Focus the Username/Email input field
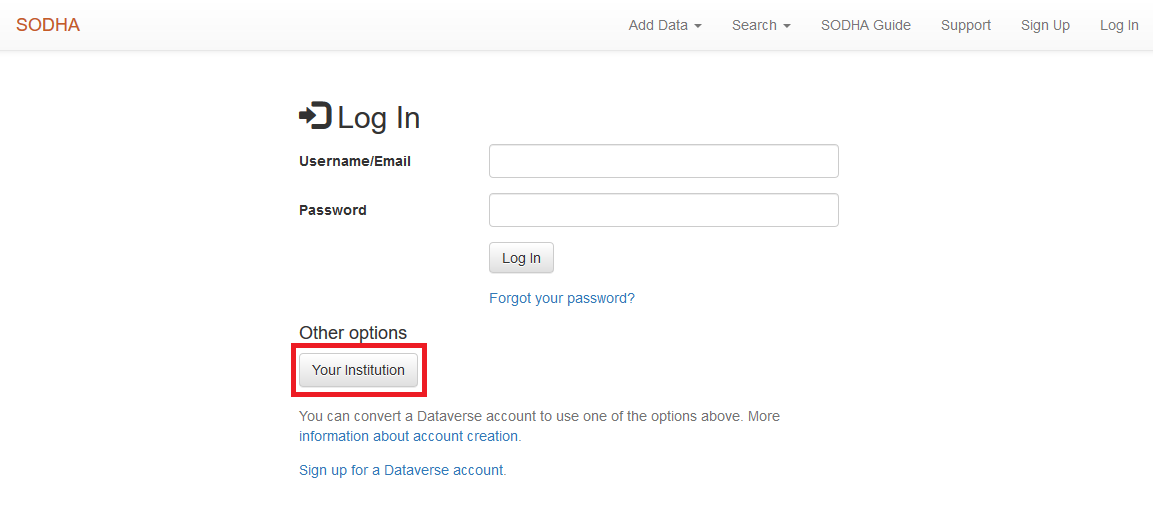 [x=663, y=161]
